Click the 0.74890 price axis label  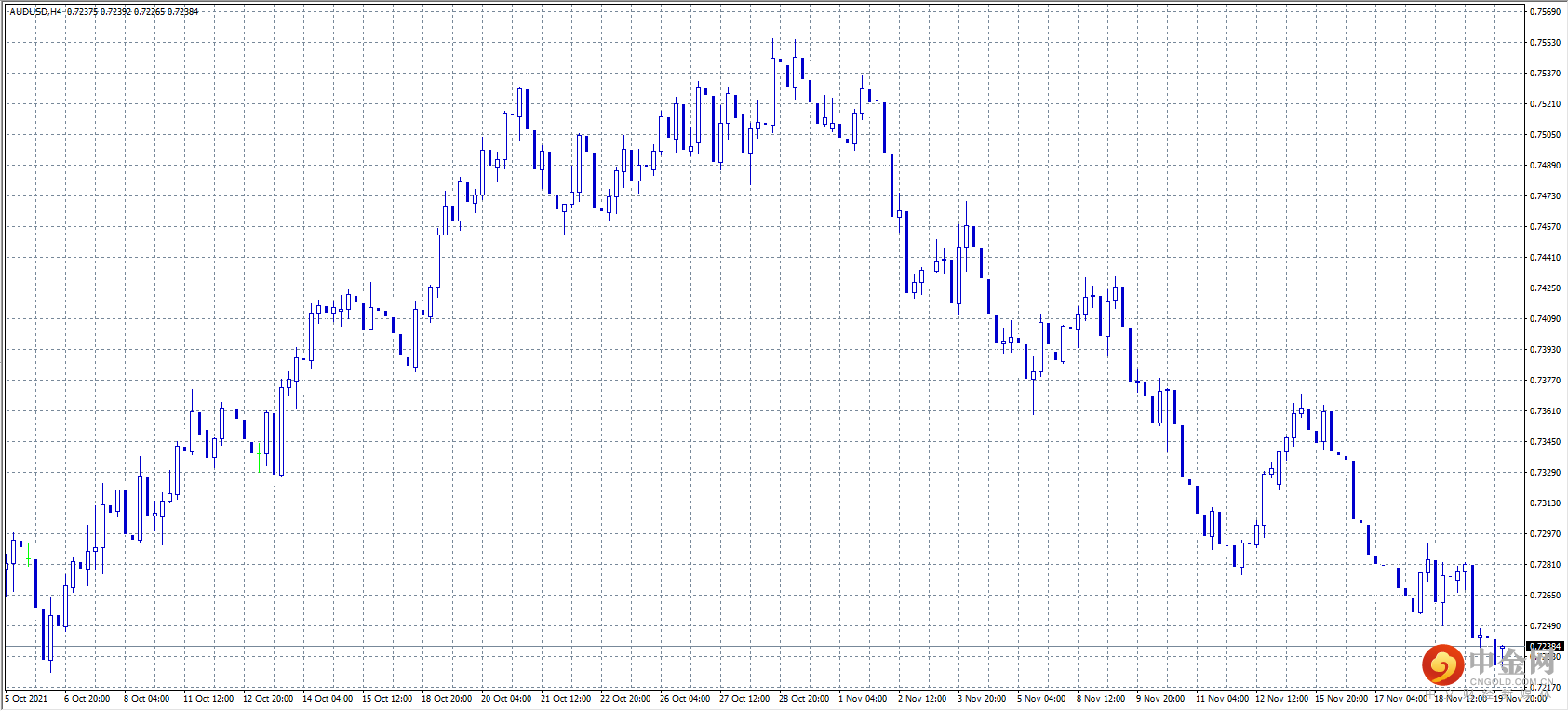pos(1546,166)
